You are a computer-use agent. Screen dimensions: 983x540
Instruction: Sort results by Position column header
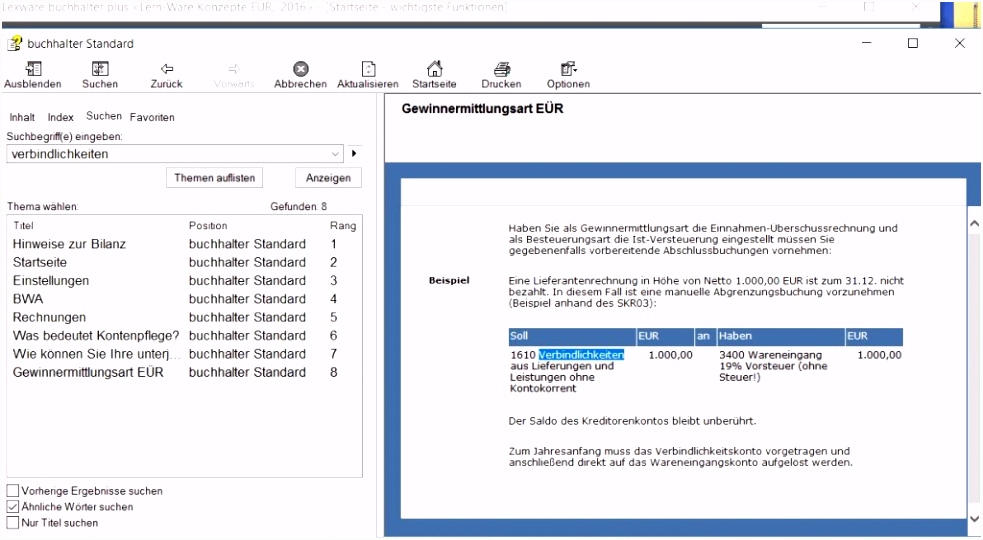pyautogui.click(x=208, y=226)
